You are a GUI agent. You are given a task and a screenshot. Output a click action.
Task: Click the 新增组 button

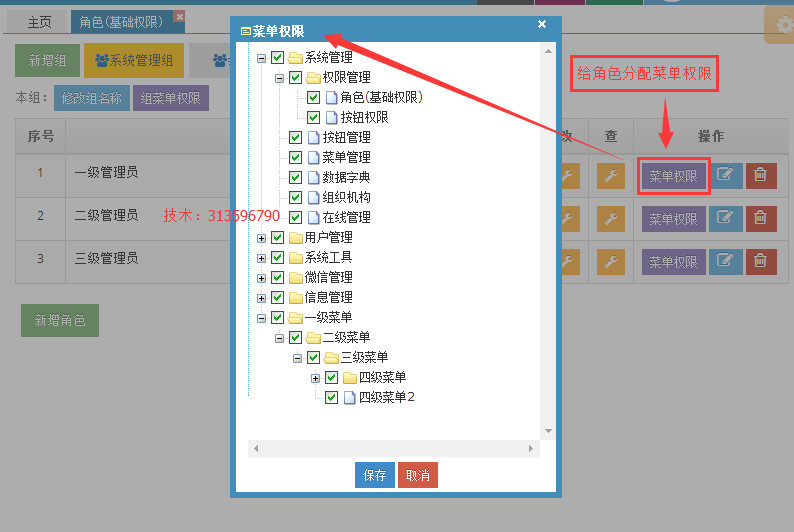[x=47, y=61]
